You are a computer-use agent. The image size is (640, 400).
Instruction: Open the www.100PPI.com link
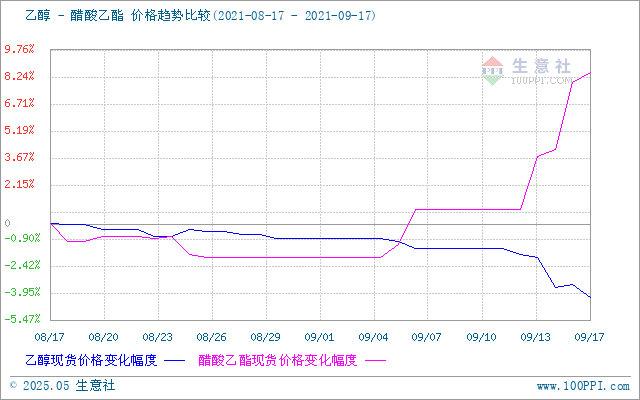(x=583, y=386)
